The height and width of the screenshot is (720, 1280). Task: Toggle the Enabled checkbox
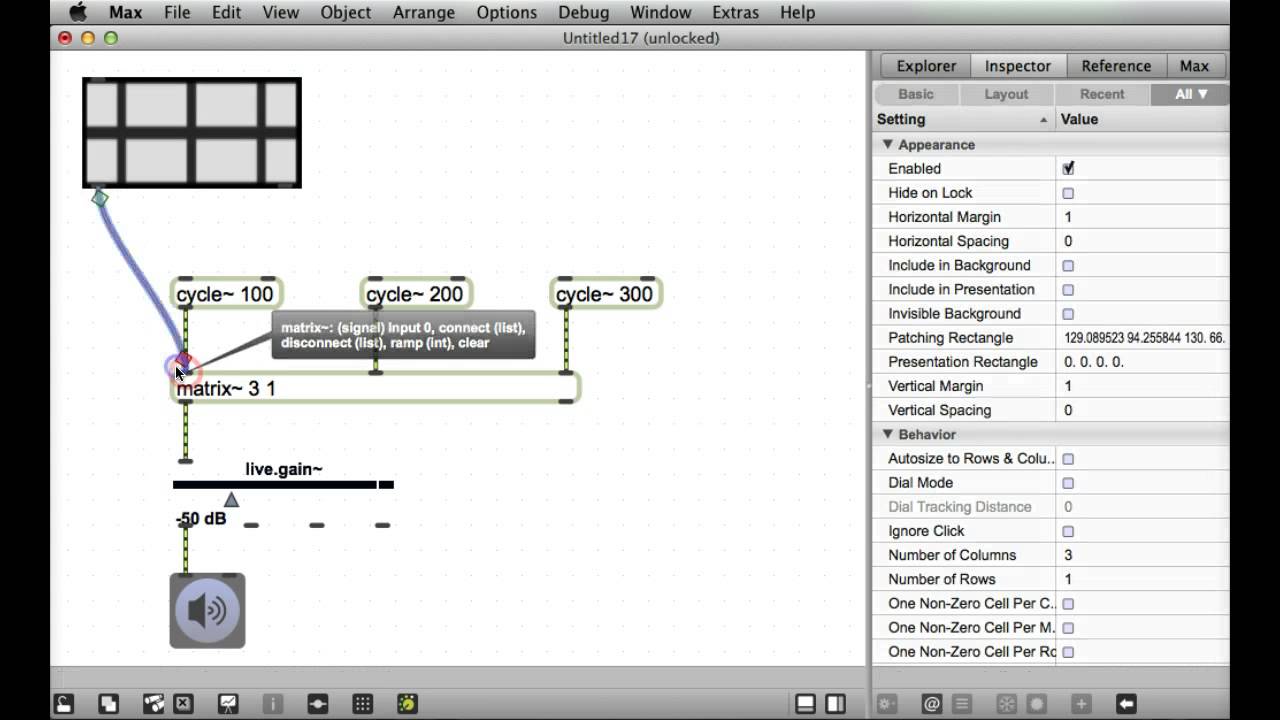[1068, 169]
